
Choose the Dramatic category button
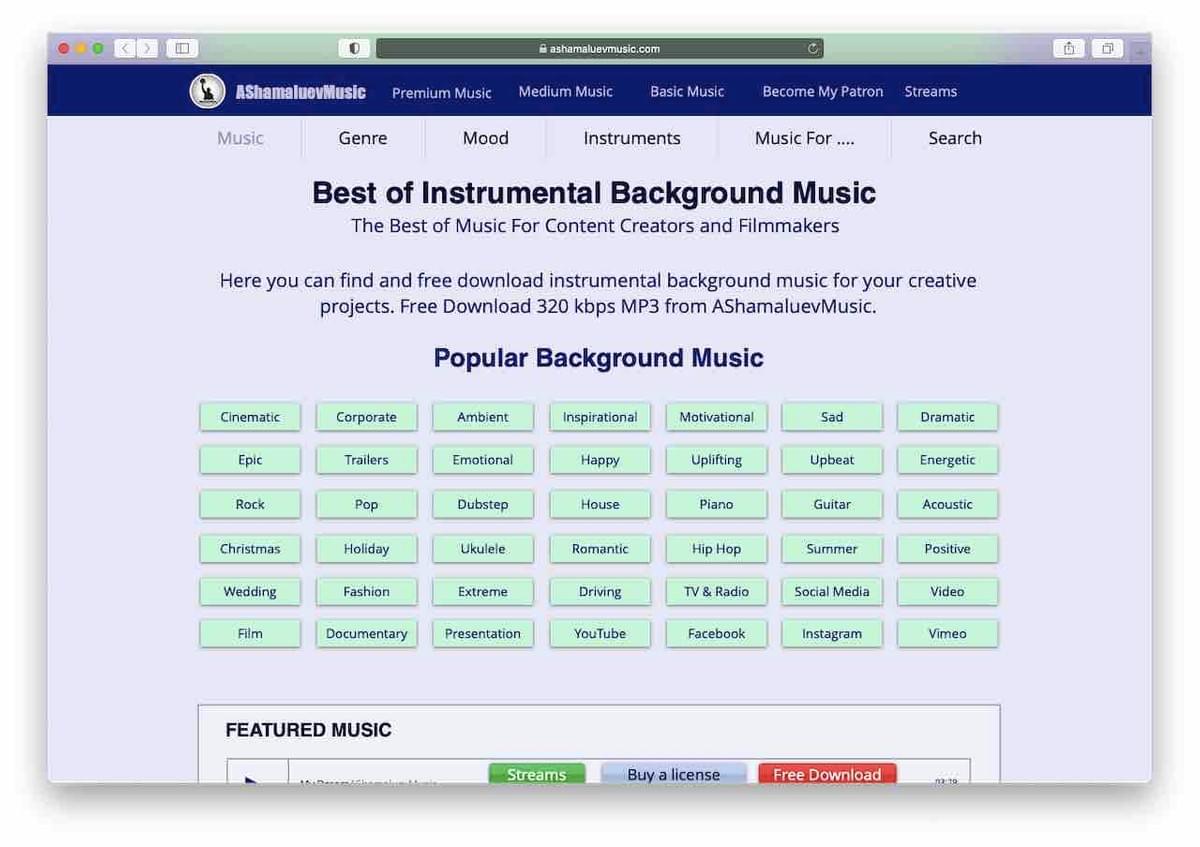click(x=947, y=417)
